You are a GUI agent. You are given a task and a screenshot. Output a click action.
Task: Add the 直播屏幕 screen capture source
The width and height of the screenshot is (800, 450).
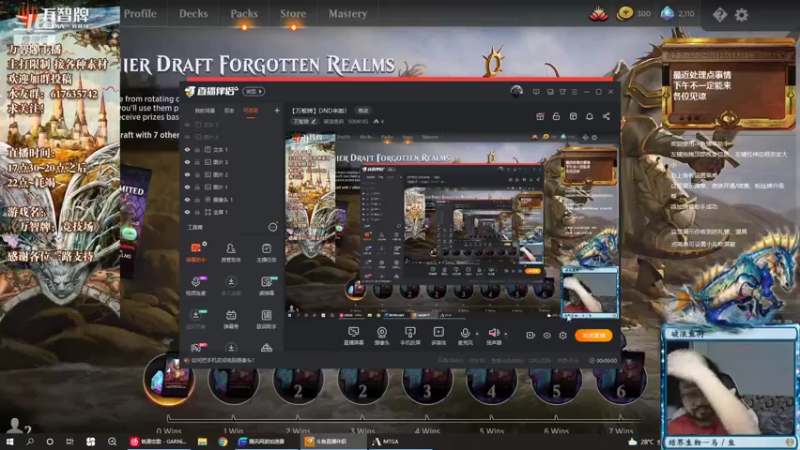[353, 336]
